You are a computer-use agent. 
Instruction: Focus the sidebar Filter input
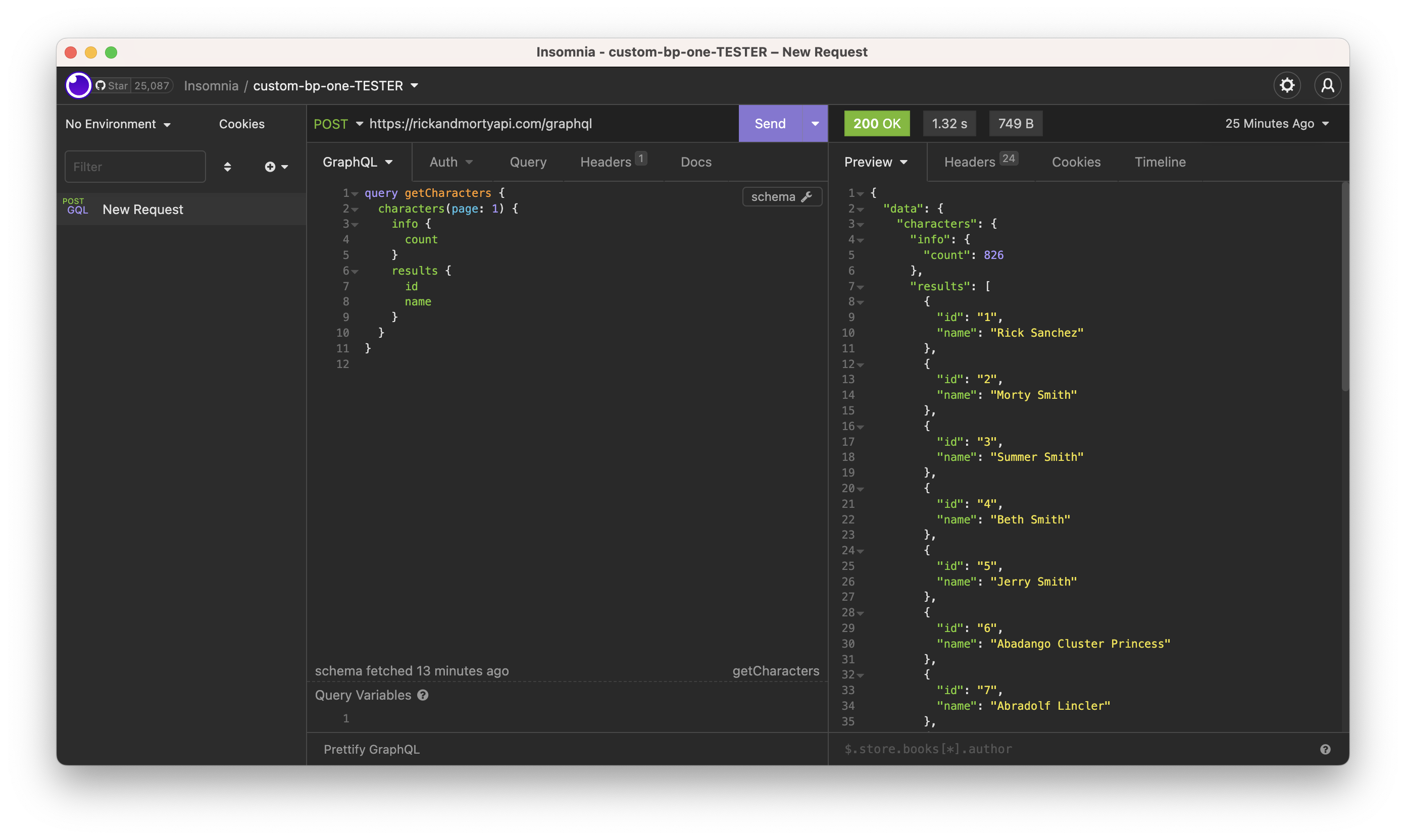tap(135, 167)
